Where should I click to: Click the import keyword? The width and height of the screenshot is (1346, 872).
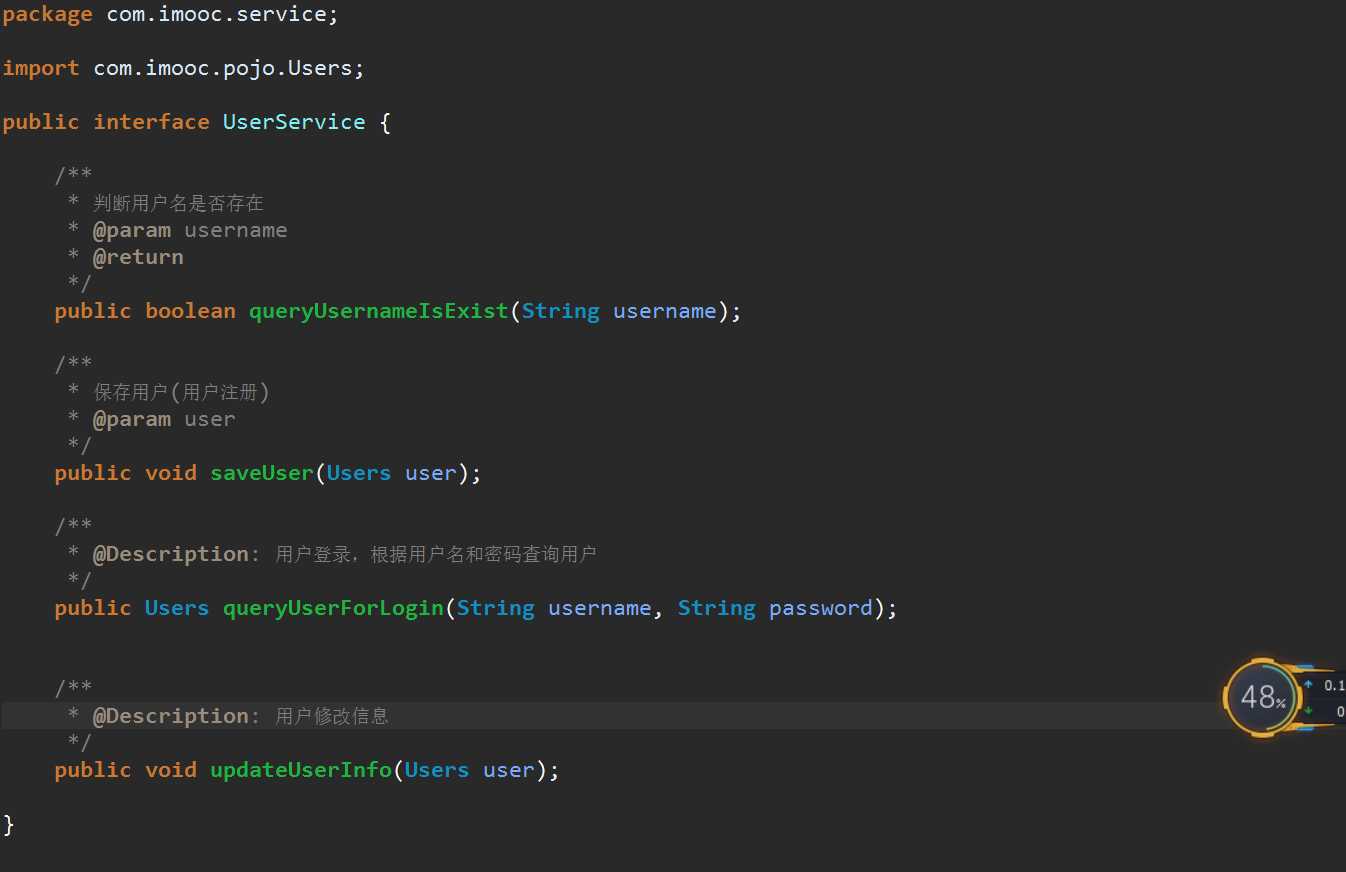click(41, 68)
